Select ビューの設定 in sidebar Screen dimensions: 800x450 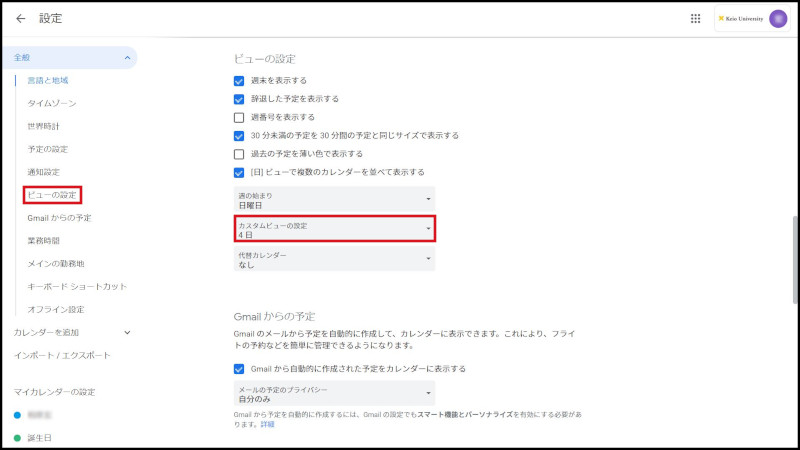click(52, 194)
